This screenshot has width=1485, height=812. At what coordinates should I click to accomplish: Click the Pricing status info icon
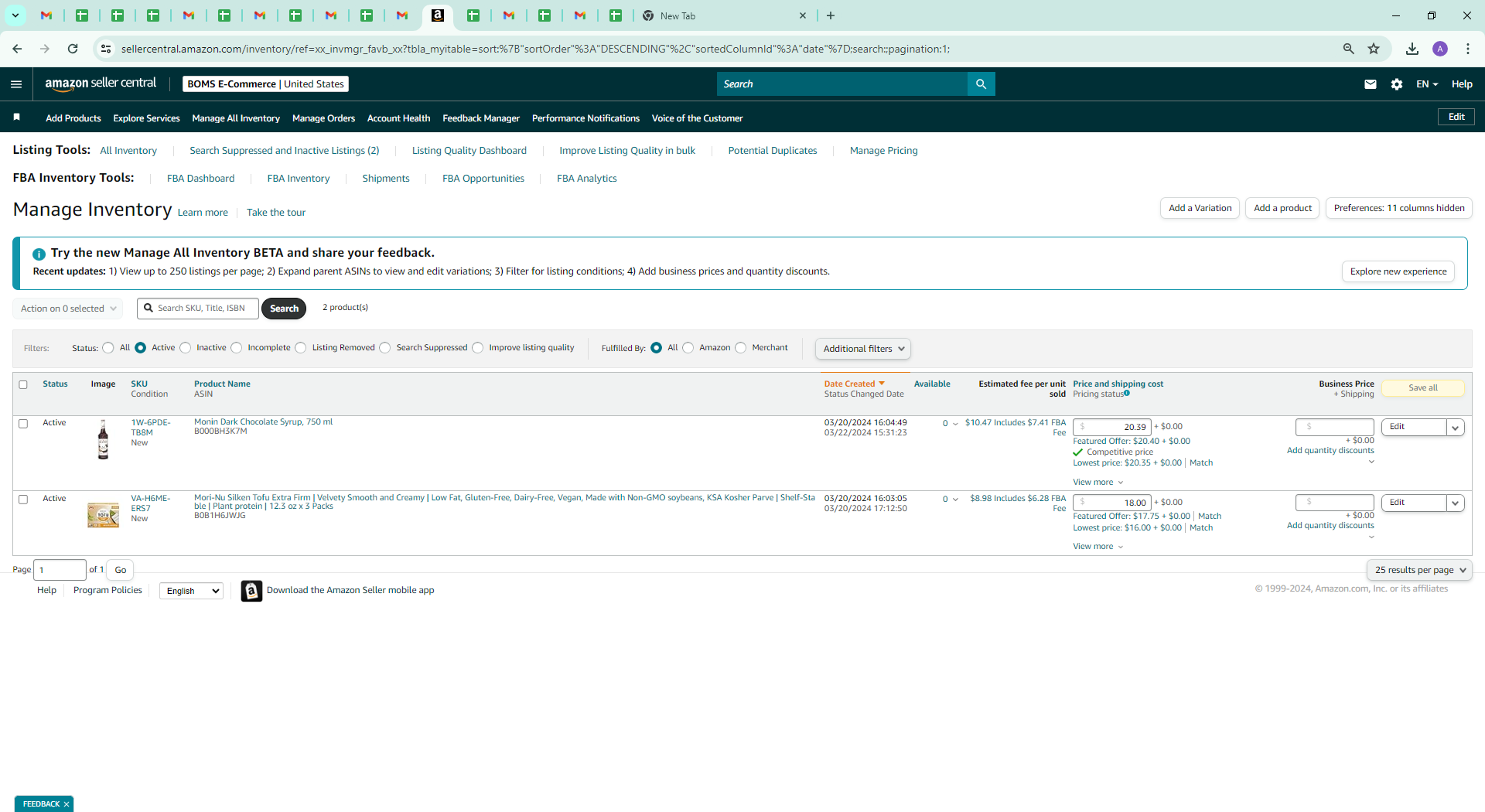(x=1127, y=394)
